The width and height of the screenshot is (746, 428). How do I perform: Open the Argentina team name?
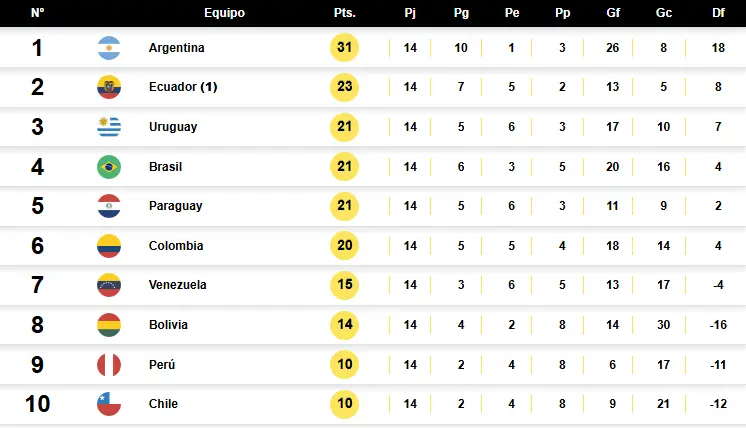[177, 48]
